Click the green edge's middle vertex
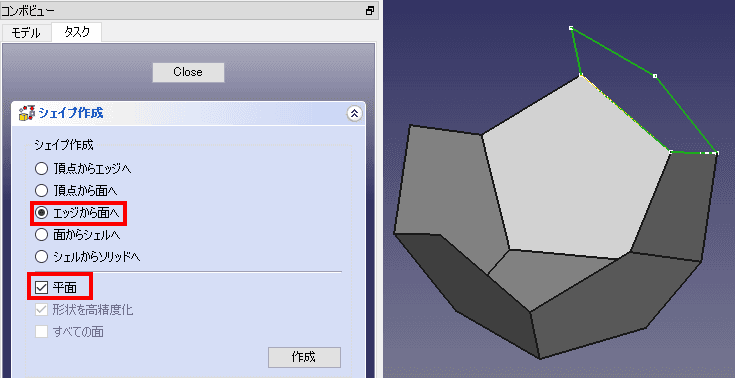The image size is (735, 378). (655, 76)
